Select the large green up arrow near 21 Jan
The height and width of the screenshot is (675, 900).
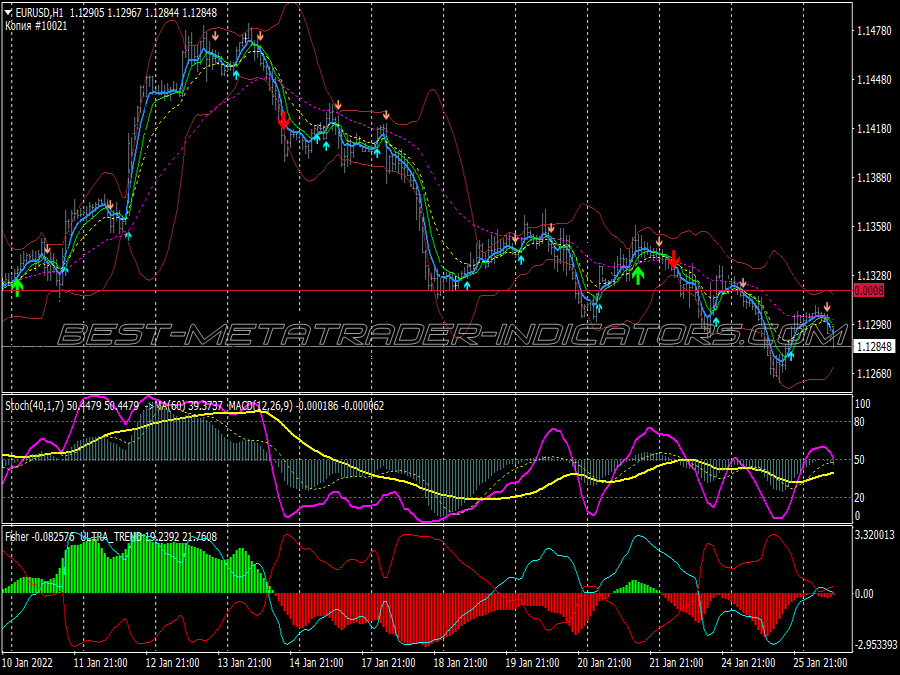pos(638,275)
